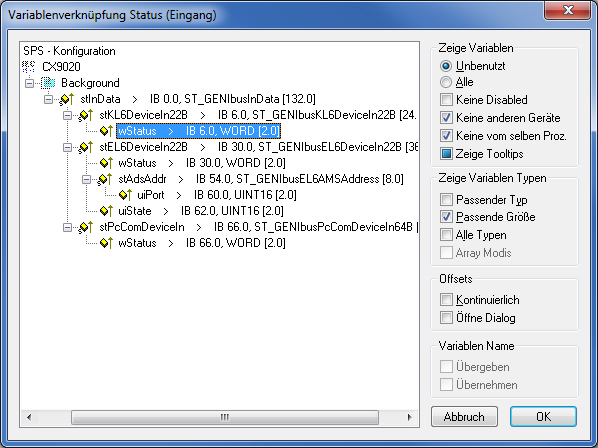The height and width of the screenshot is (448, 598).
Task: Select wStatus IB 30.0 WORD entry
Action: coord(202,163)
